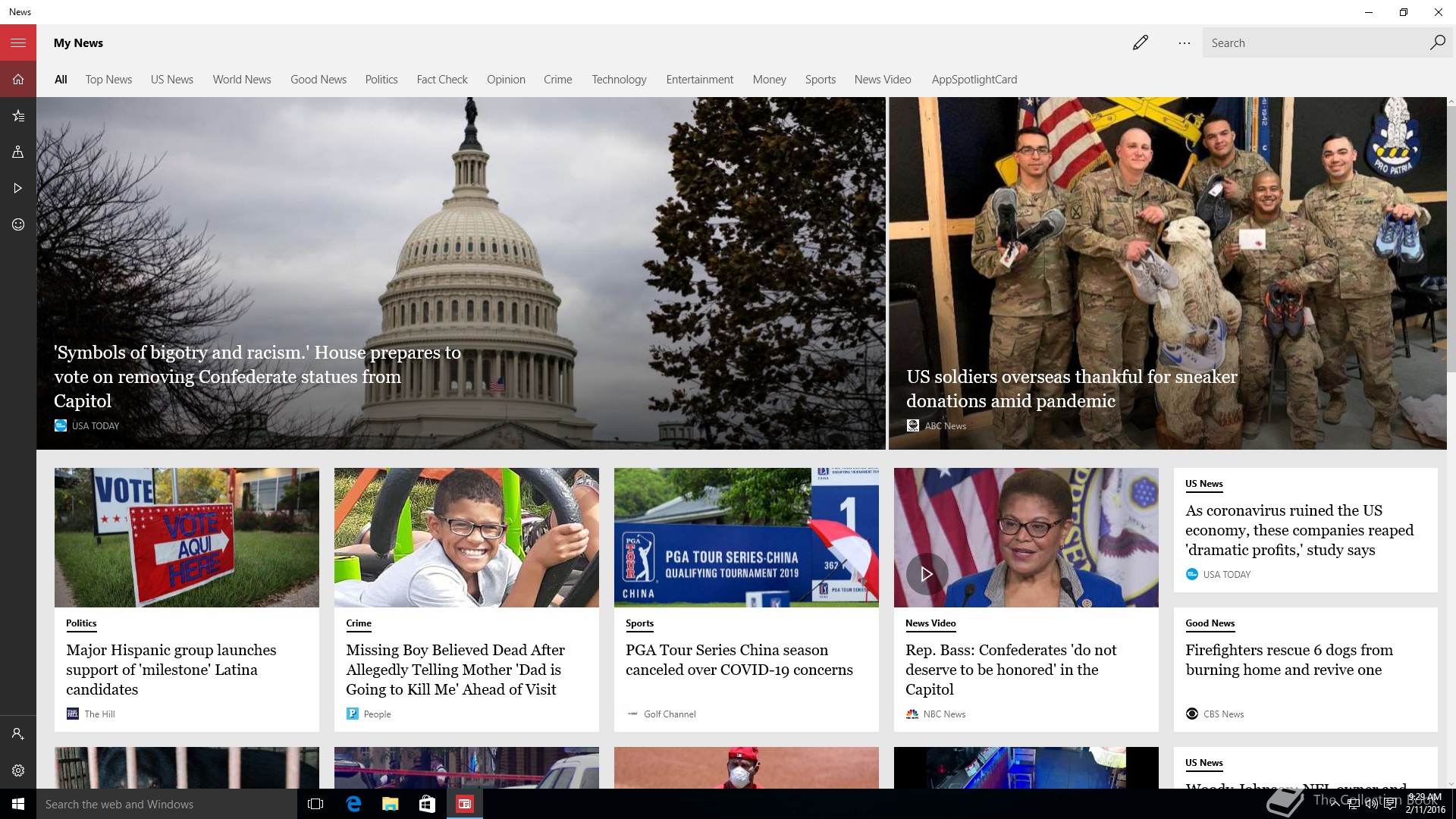Open Videos play icon in sidebar
The height and width of the screenshot is (819, 1456).
(18, 188)
